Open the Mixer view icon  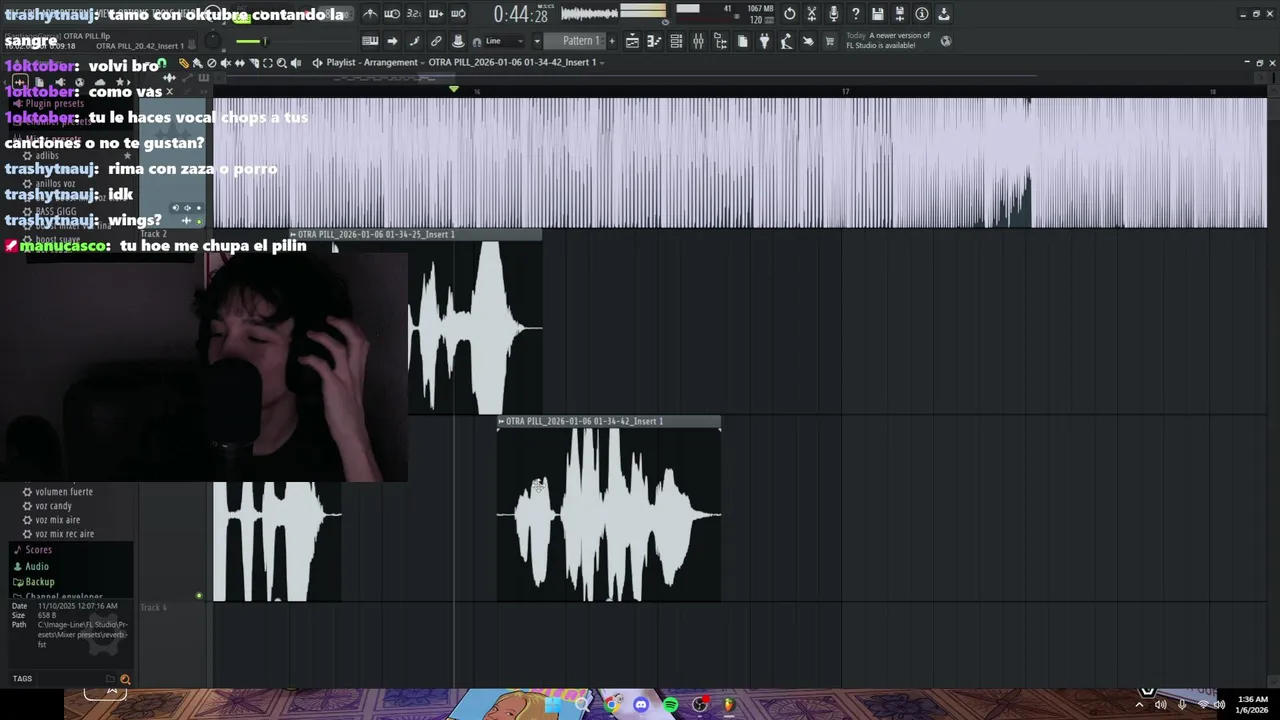(698, 41)
